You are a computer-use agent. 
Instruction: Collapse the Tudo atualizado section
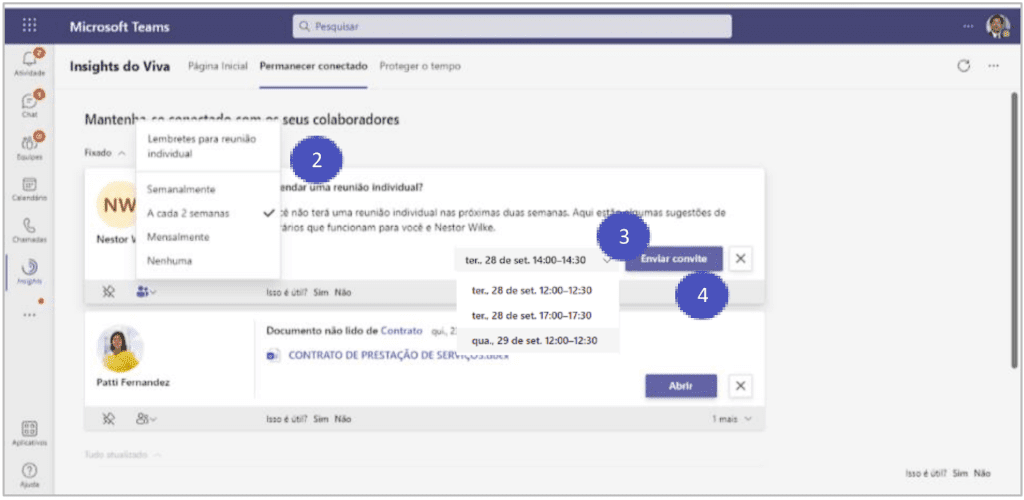coord(123,454)
